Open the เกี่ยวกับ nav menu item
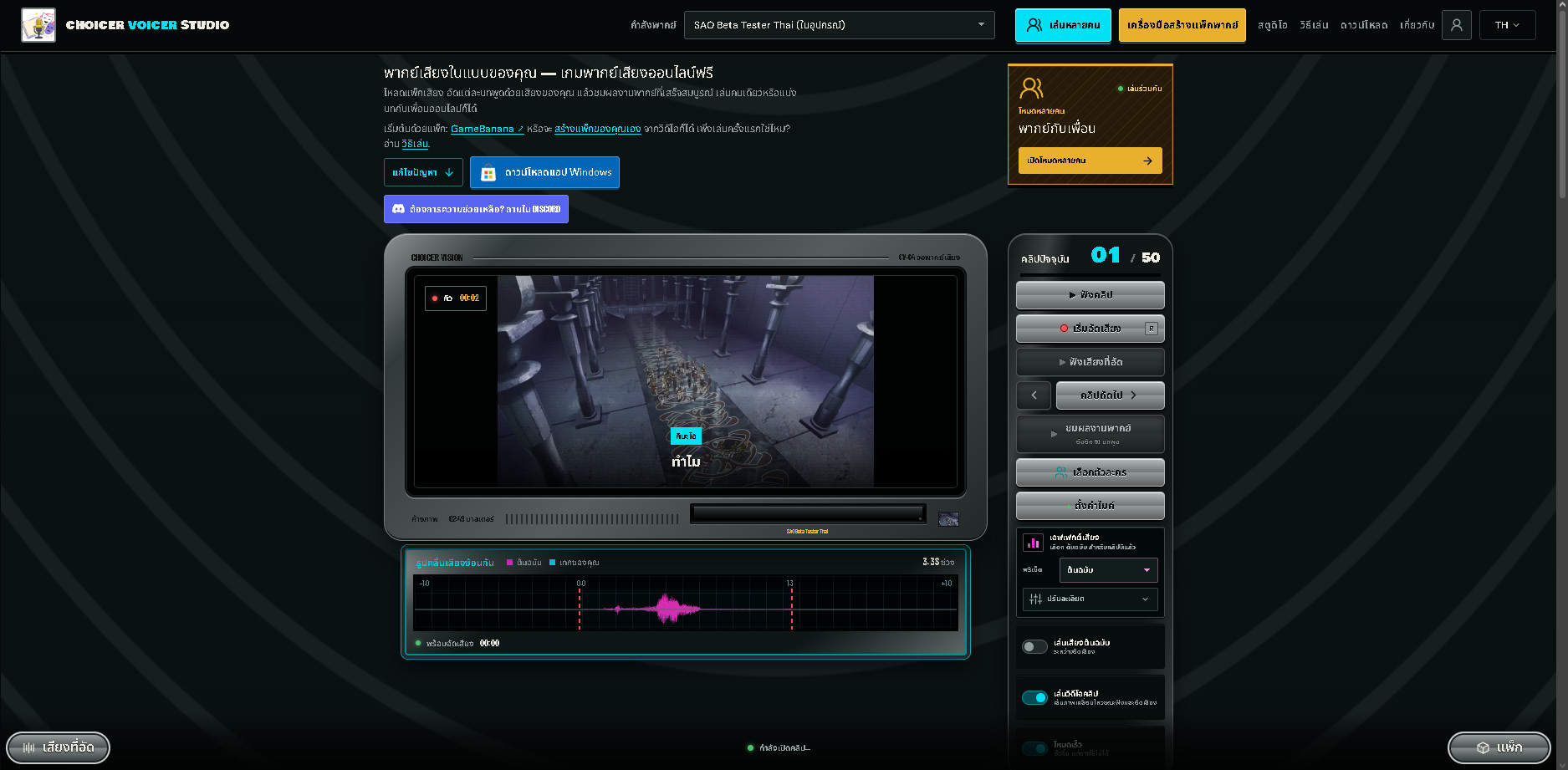 point(1417,25)
